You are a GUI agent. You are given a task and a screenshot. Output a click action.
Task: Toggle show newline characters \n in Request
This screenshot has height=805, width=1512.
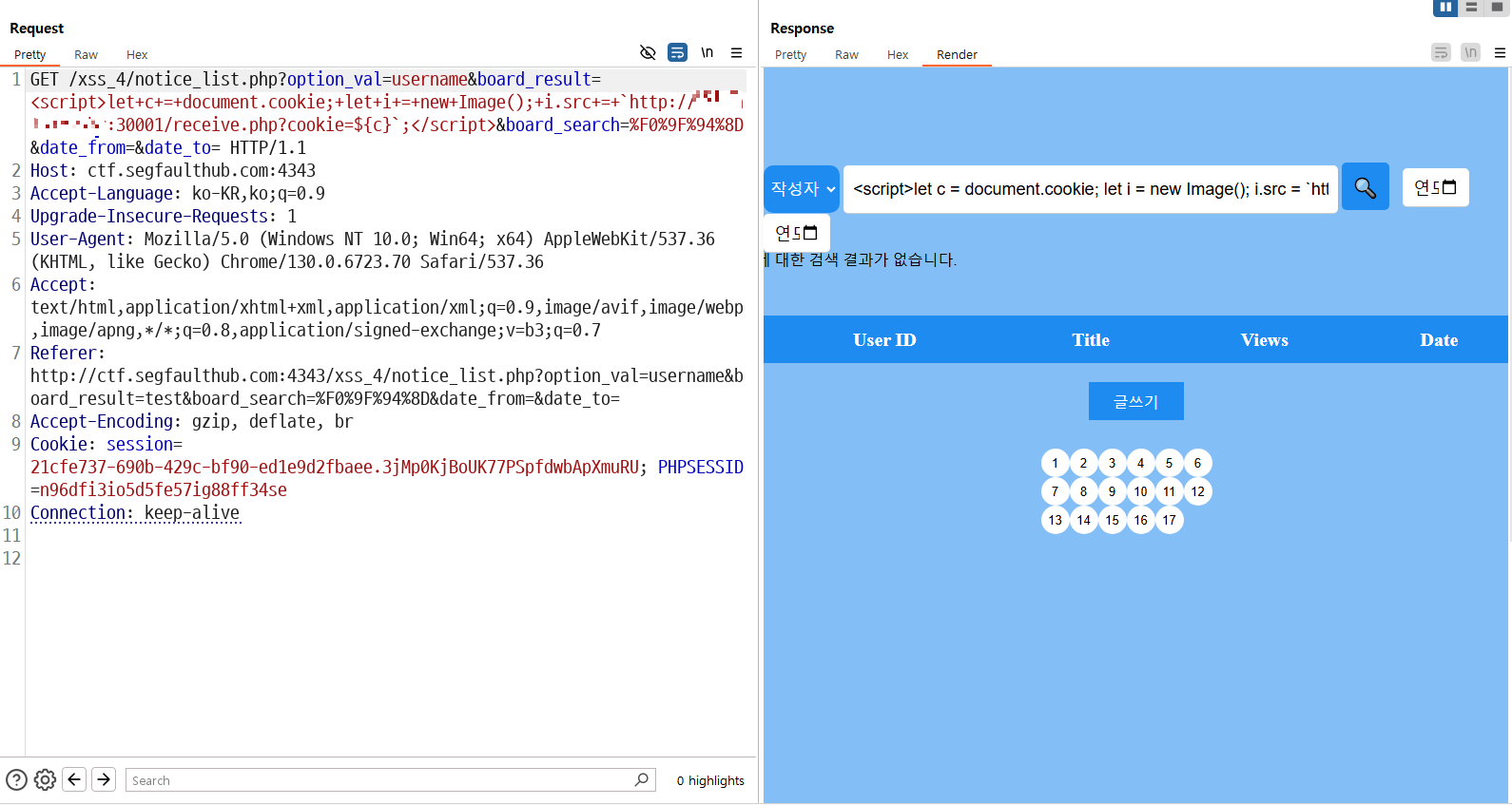point(707,52)
